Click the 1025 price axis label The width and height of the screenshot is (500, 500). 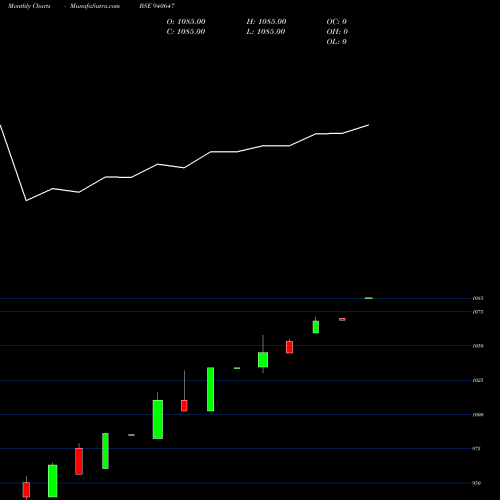pos(478,380)
